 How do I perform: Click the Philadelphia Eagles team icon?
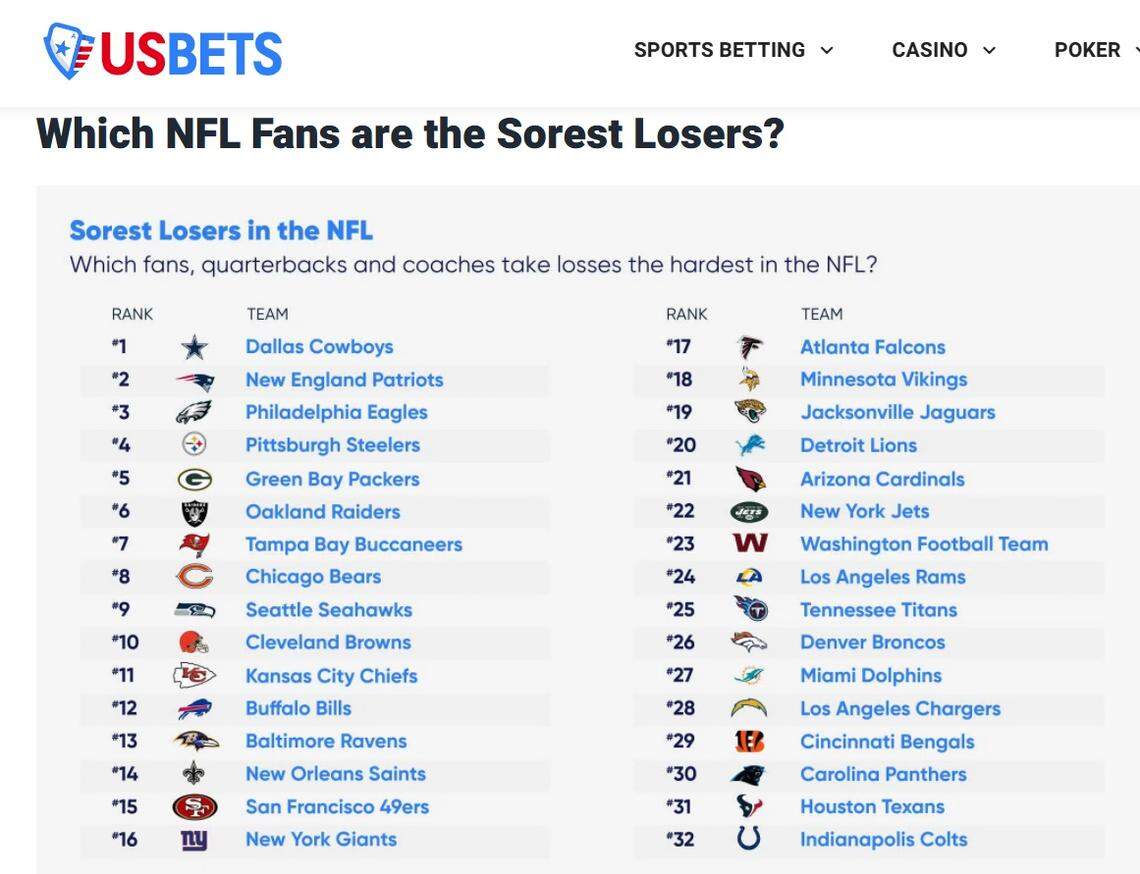coord(194,412)
